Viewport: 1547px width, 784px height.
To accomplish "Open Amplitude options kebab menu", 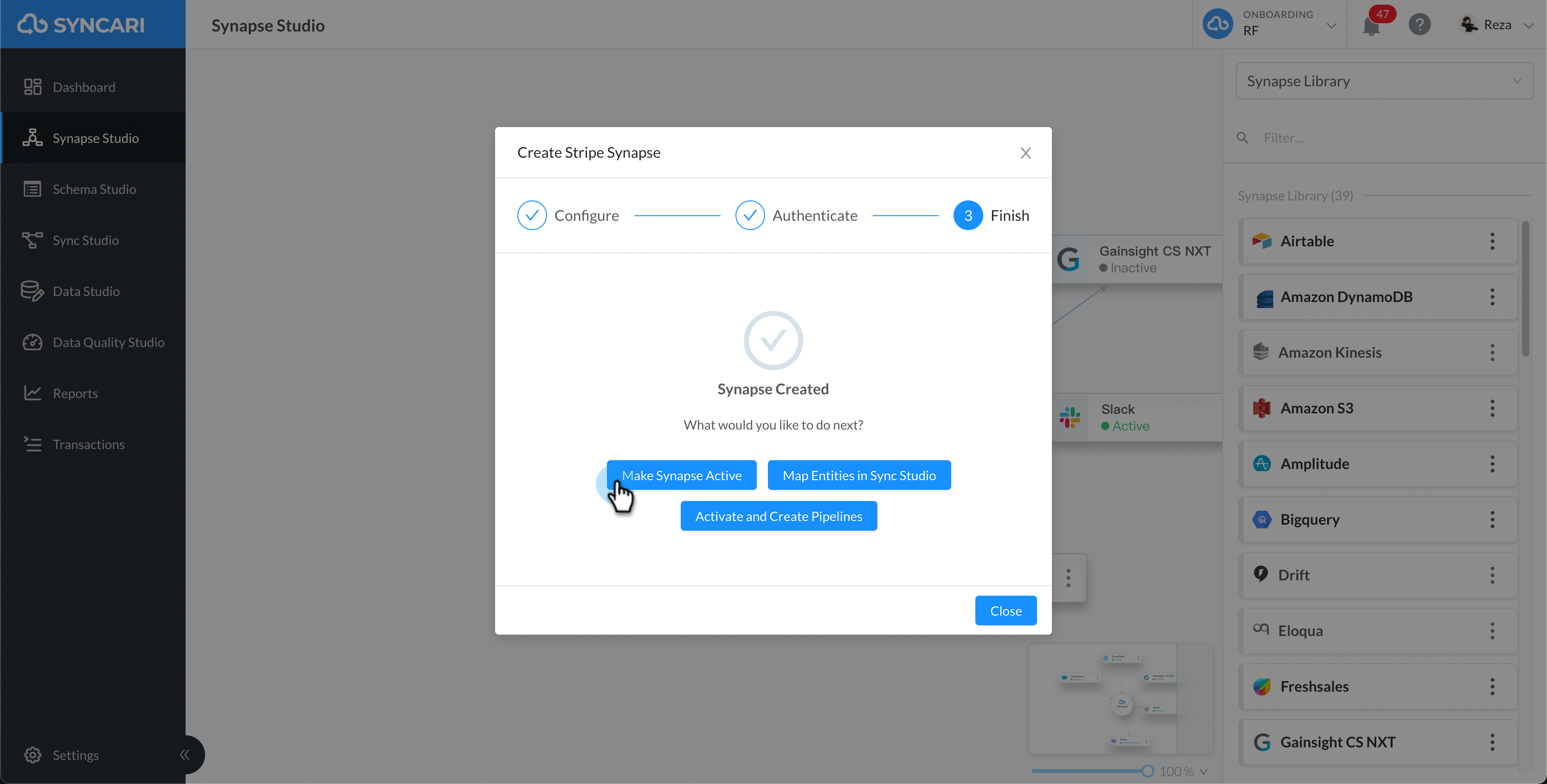I will [1492, 464].
